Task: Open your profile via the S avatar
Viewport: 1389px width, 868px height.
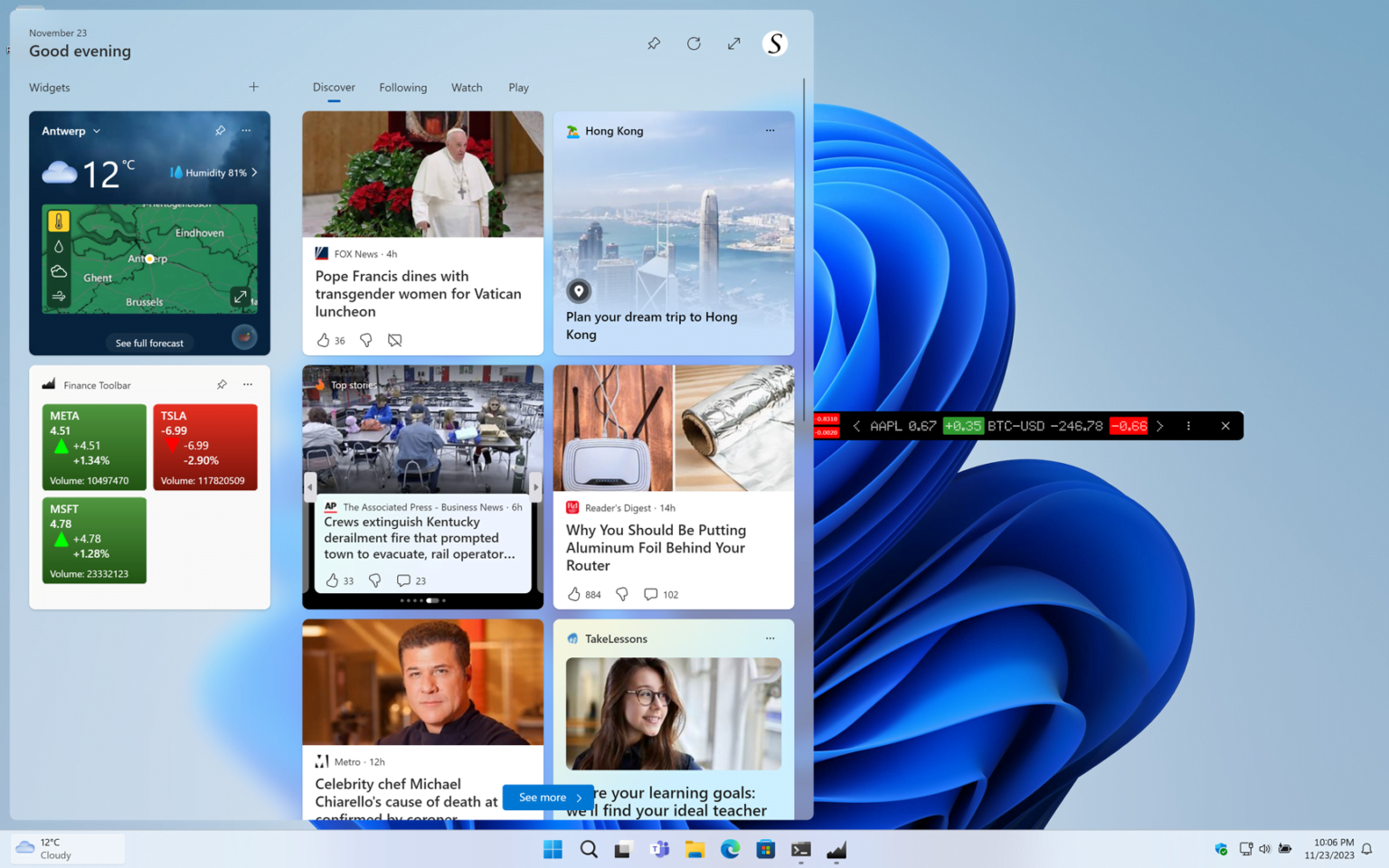Action: [774, 42]
